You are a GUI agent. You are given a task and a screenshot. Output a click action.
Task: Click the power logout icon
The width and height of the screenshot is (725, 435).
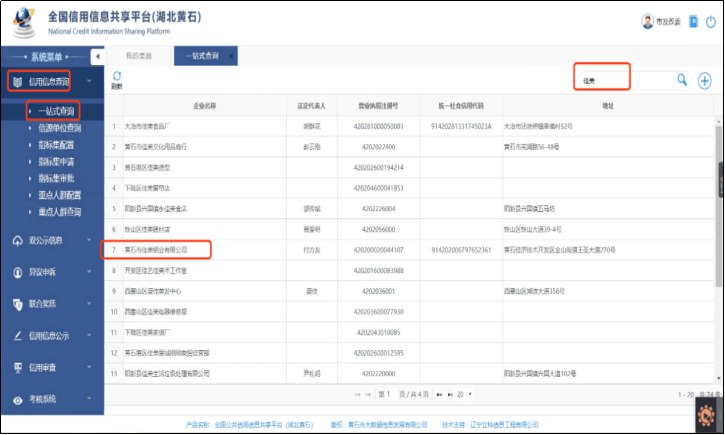click(711, 22)
